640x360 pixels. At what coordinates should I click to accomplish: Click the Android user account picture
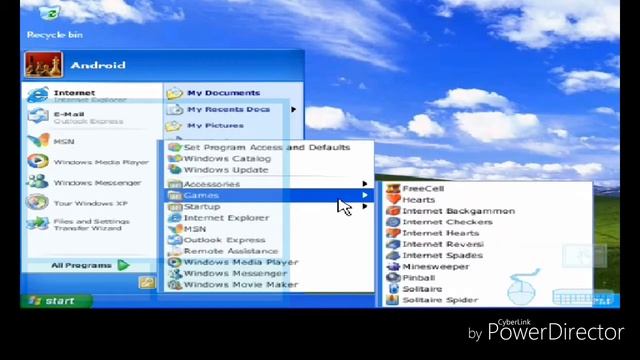click(x=44, y=65)
